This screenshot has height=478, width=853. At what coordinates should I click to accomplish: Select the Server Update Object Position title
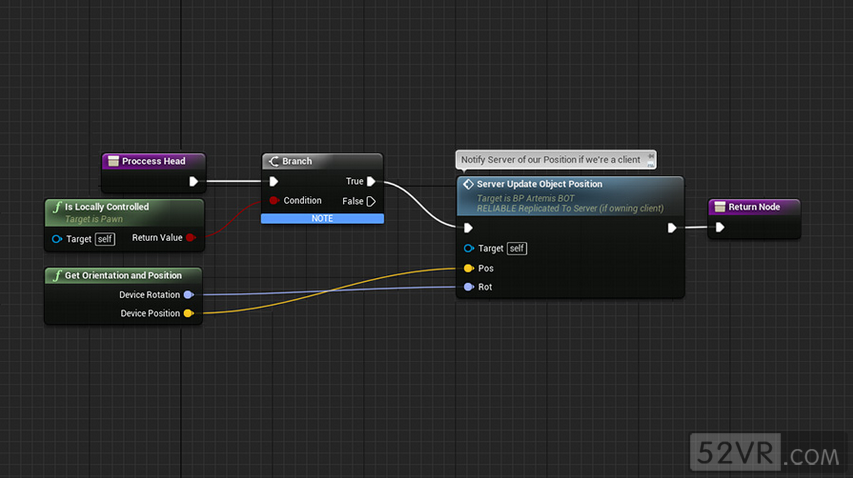pyautogui.click(x=539, y=184)
